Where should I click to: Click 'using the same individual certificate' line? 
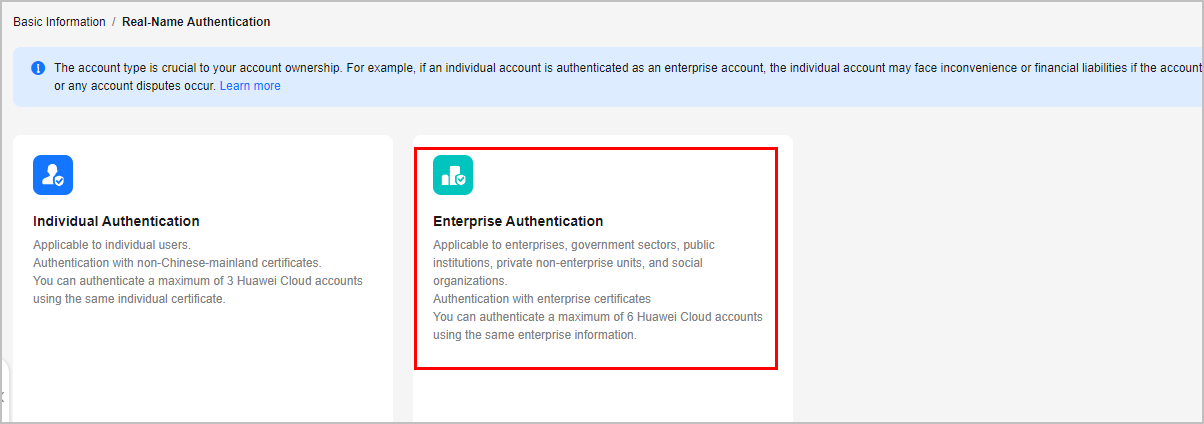click(x=129, y=299)
